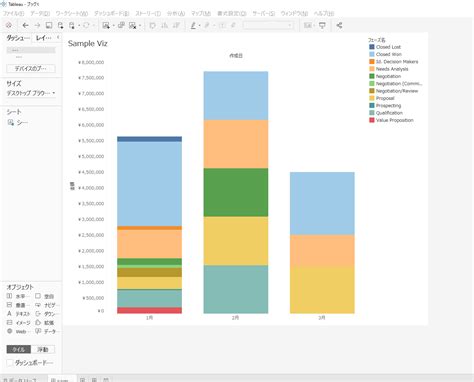
Task: Select the 垂直 vertical container object
Action: [17, 305]
